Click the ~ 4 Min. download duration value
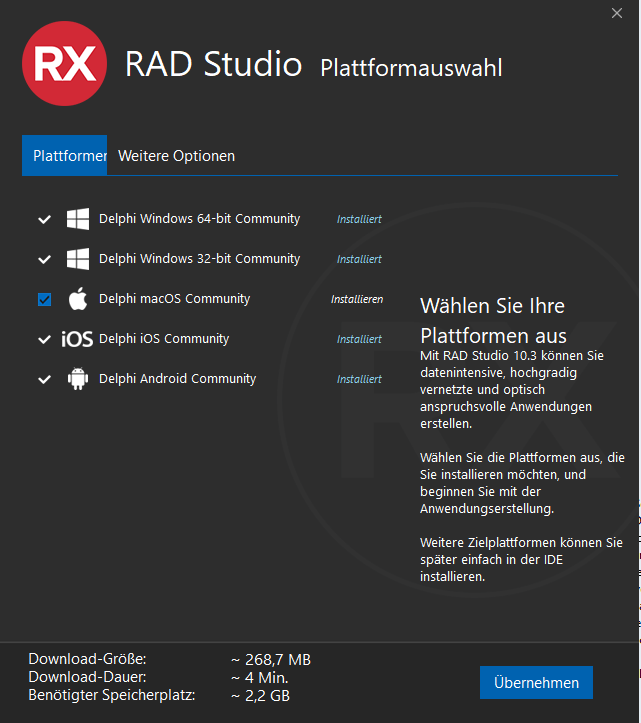The height and width of the screenshot is (723, 641). 260,677
